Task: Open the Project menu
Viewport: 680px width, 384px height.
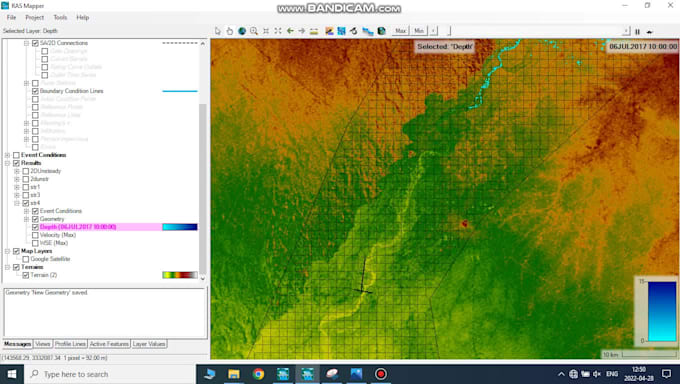Action: tap(35, 17)
